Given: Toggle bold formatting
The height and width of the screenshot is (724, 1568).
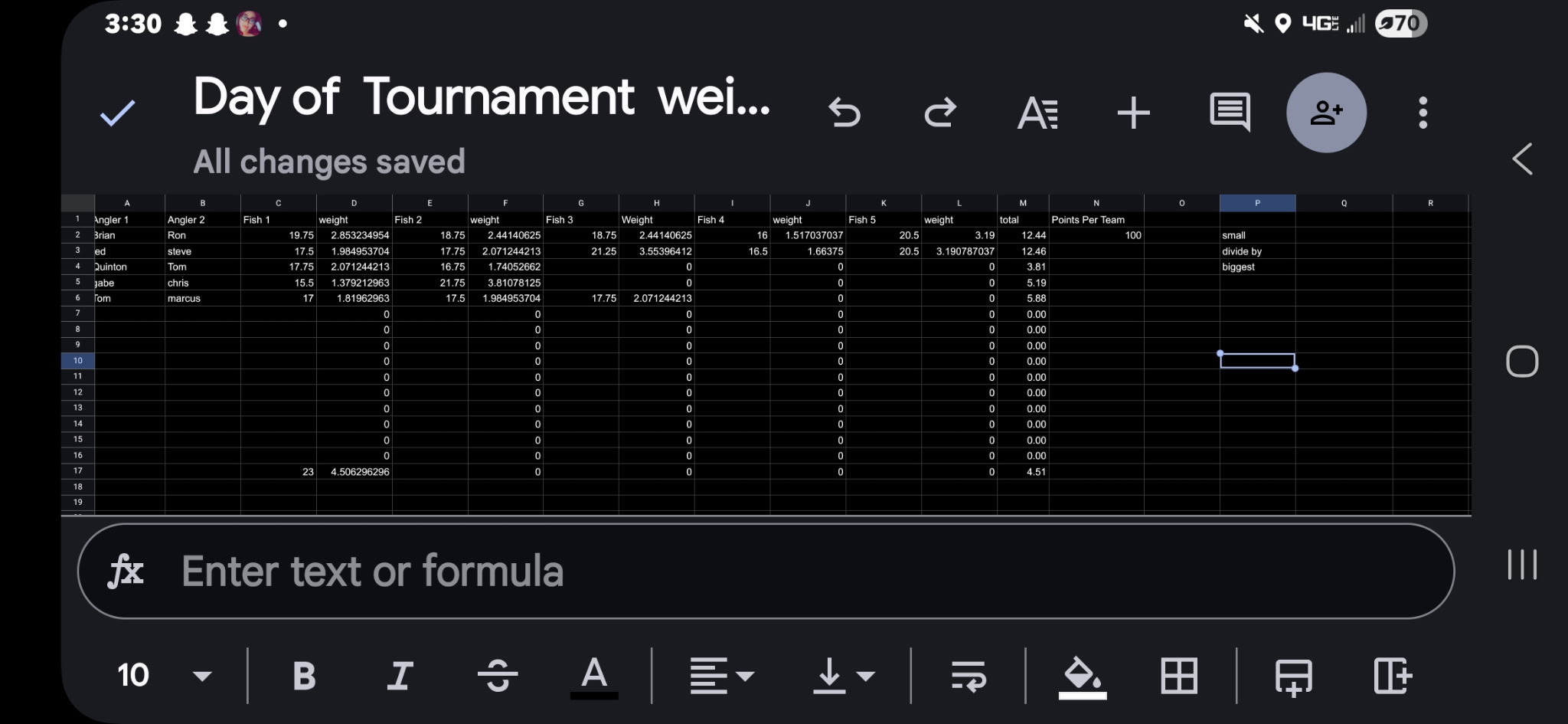Looking at the screenshot, I should pyautogui.click(x=304, y=676).
